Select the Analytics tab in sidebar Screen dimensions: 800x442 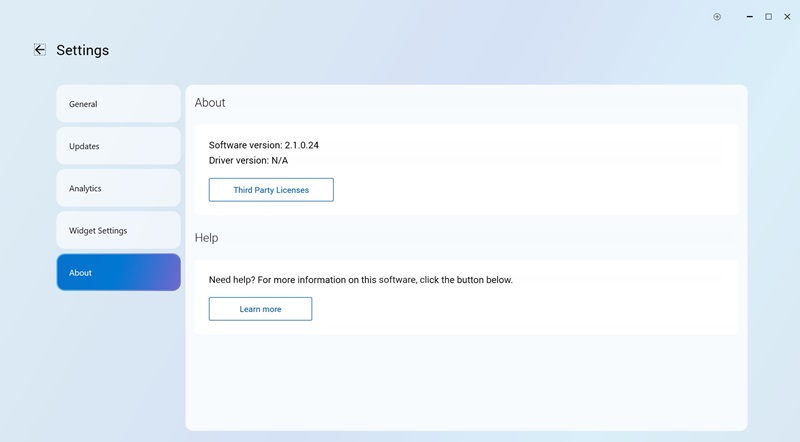point(118,188)
